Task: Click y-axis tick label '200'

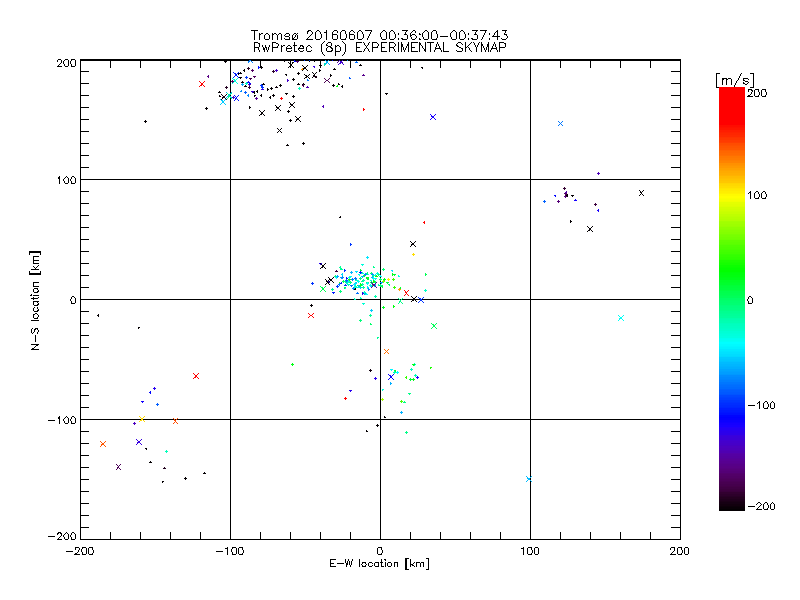Action: (66, 63)
